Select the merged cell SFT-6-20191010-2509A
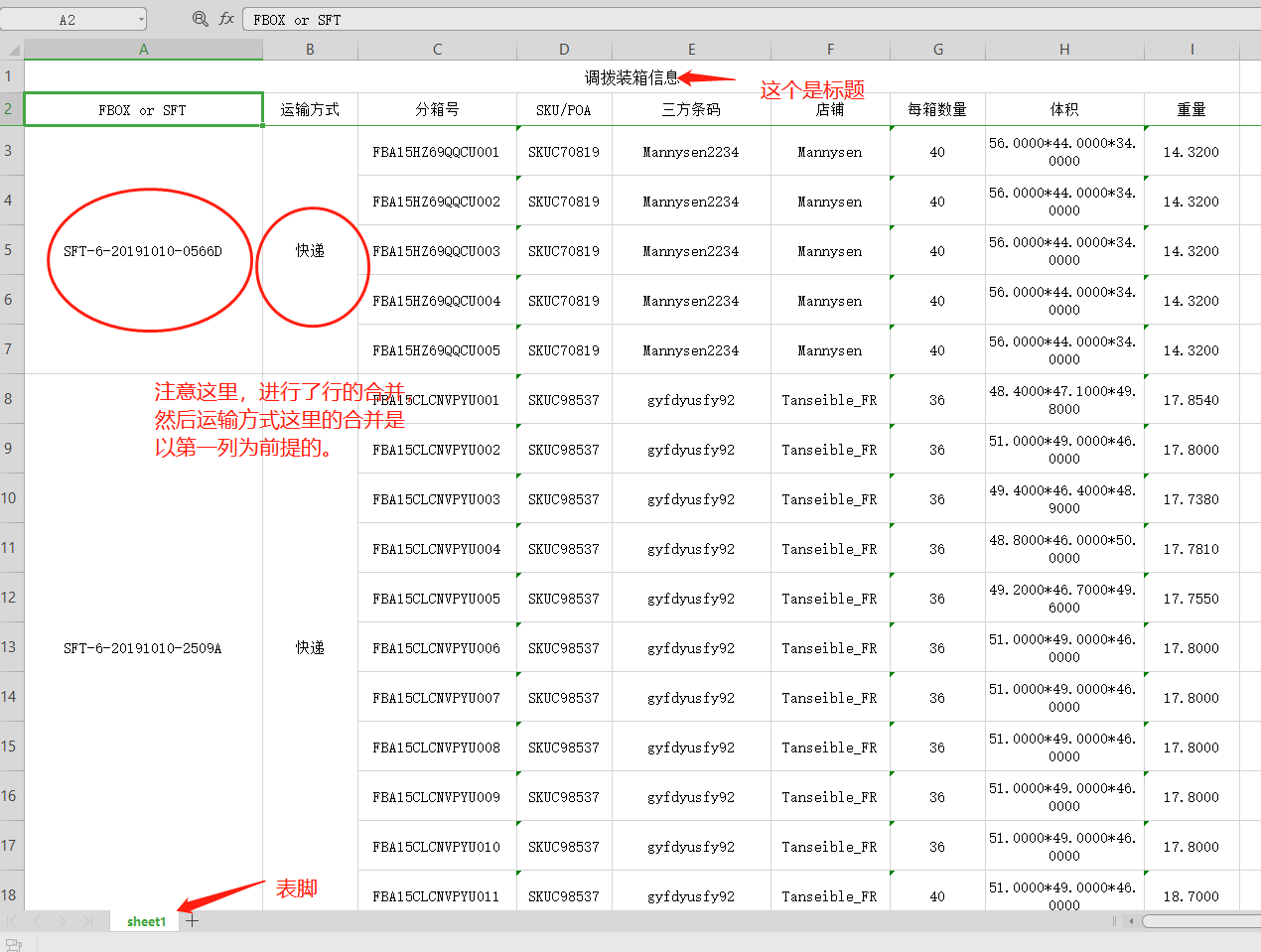The width and height of the screenshot is (1261, 952). [143, 647]
